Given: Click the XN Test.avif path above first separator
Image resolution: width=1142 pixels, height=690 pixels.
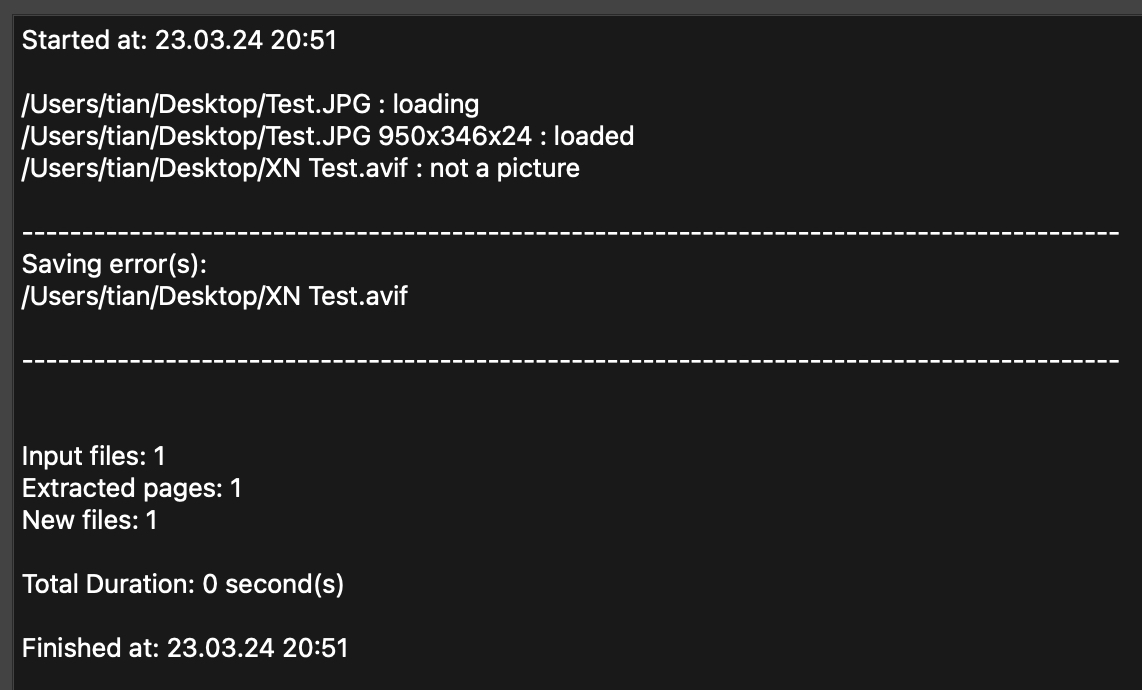Looking at the screenshot, I should point(214,168).
